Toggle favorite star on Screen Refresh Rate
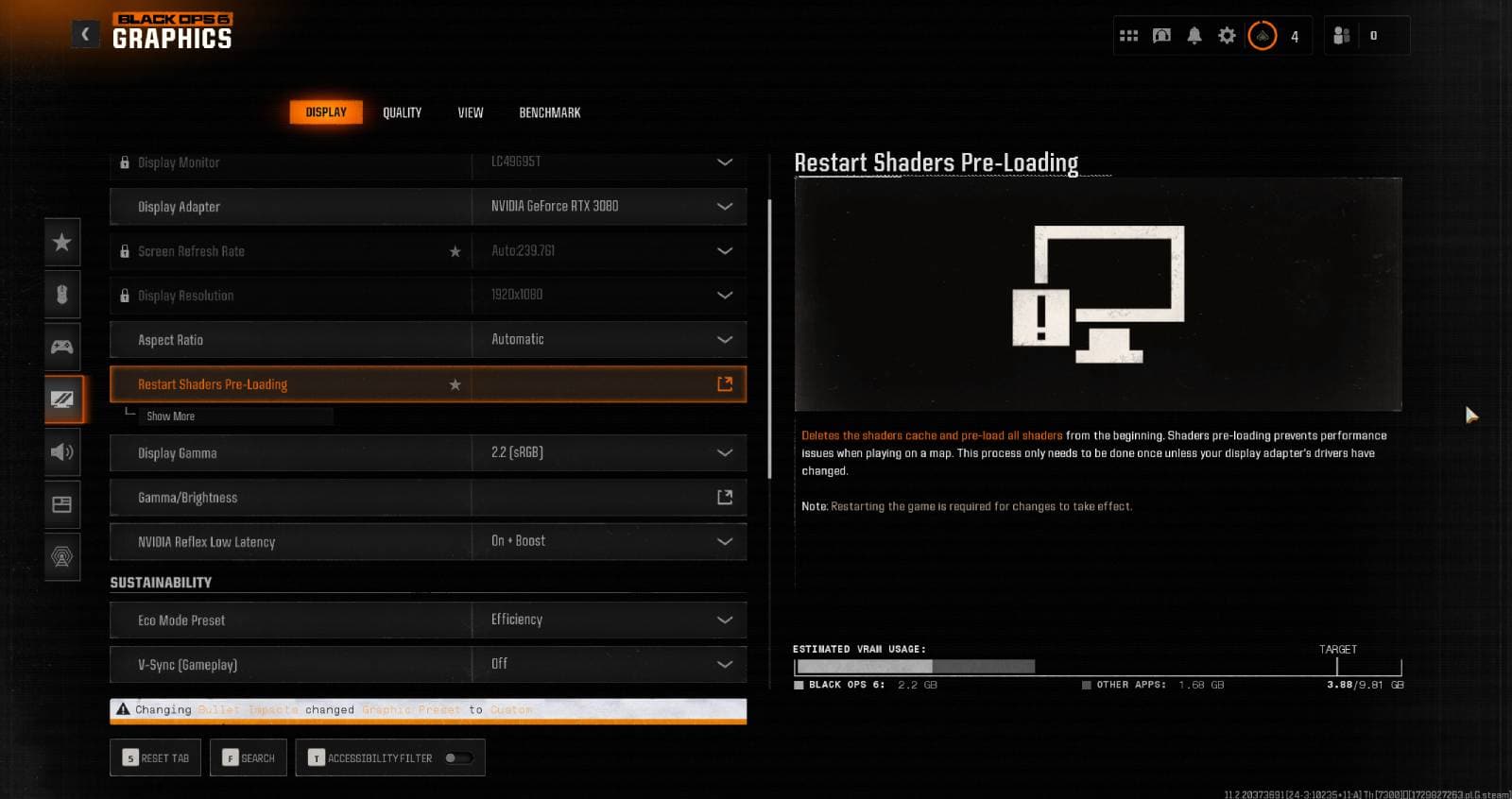 tap(455, 251)
